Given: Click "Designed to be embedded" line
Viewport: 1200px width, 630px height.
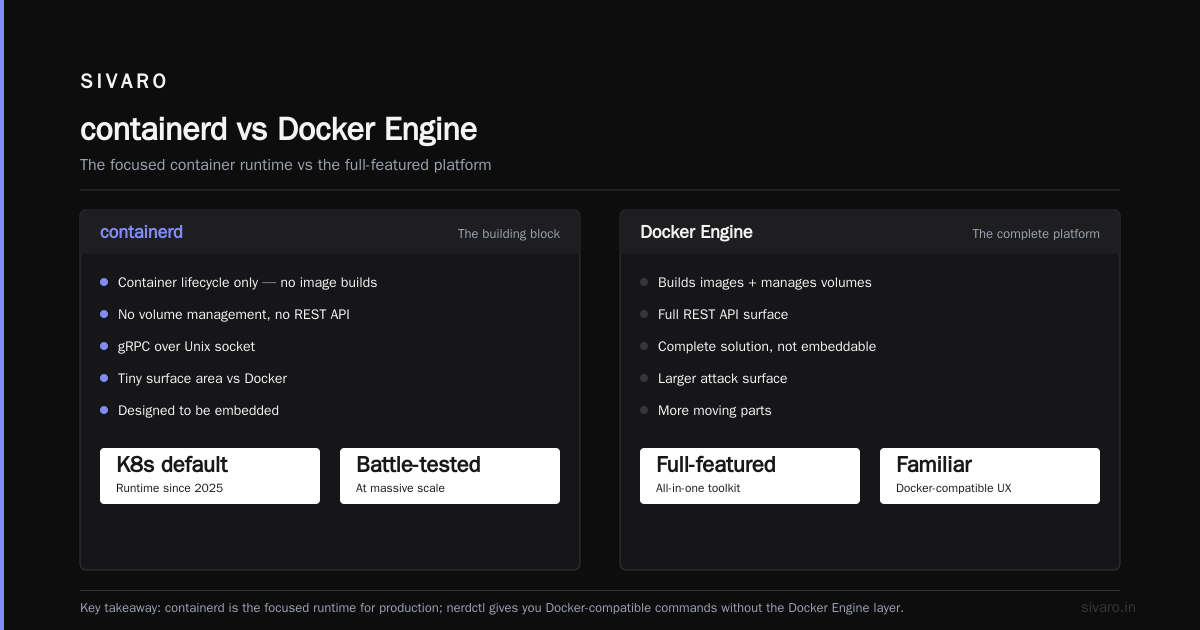Looking at the screenshot, I should coord(198,410).
